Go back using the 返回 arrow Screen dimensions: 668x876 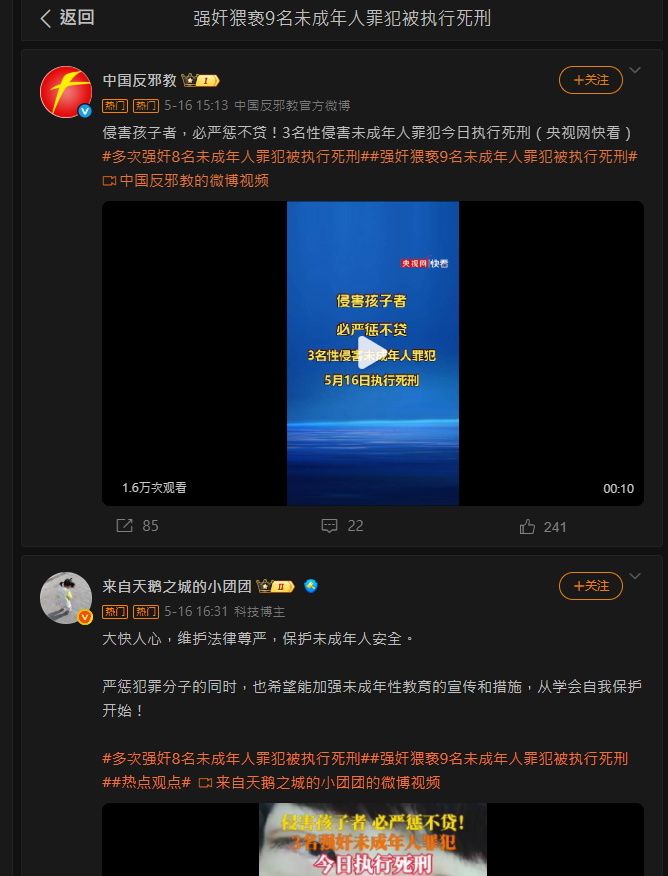click(66, 18)
